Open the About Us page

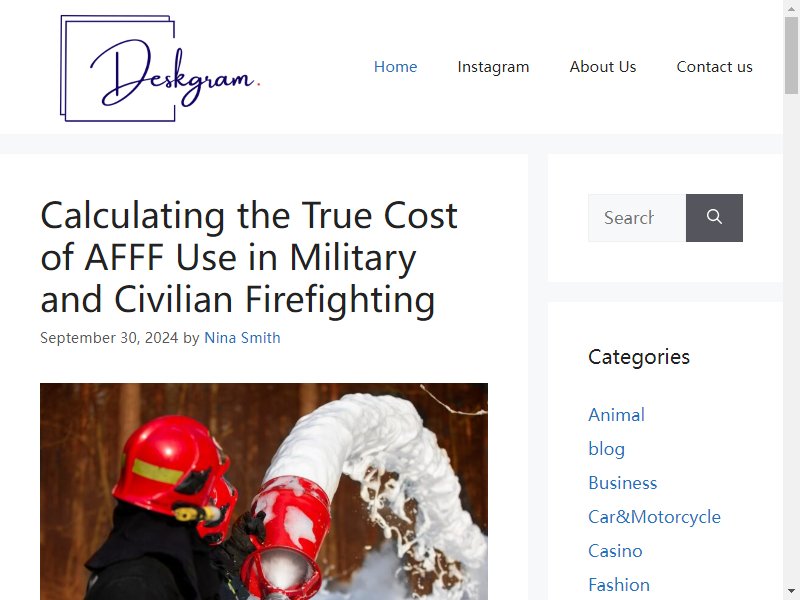tap(603, 67)
